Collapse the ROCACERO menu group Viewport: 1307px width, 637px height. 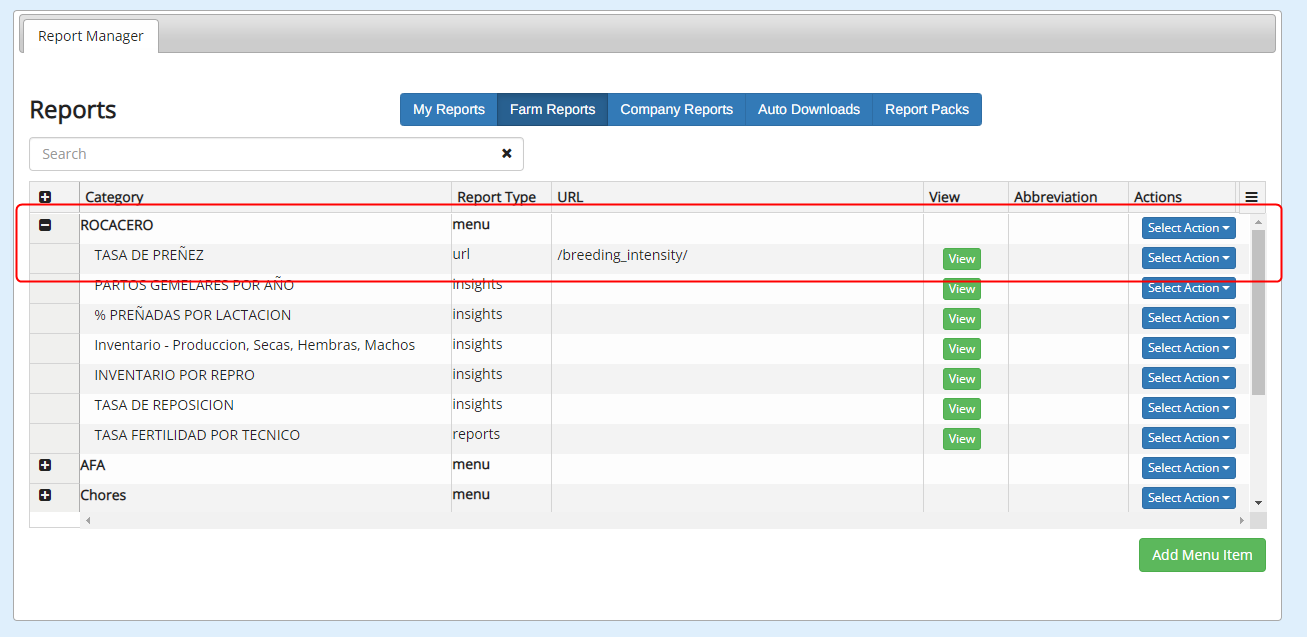(x=45, y=226)
